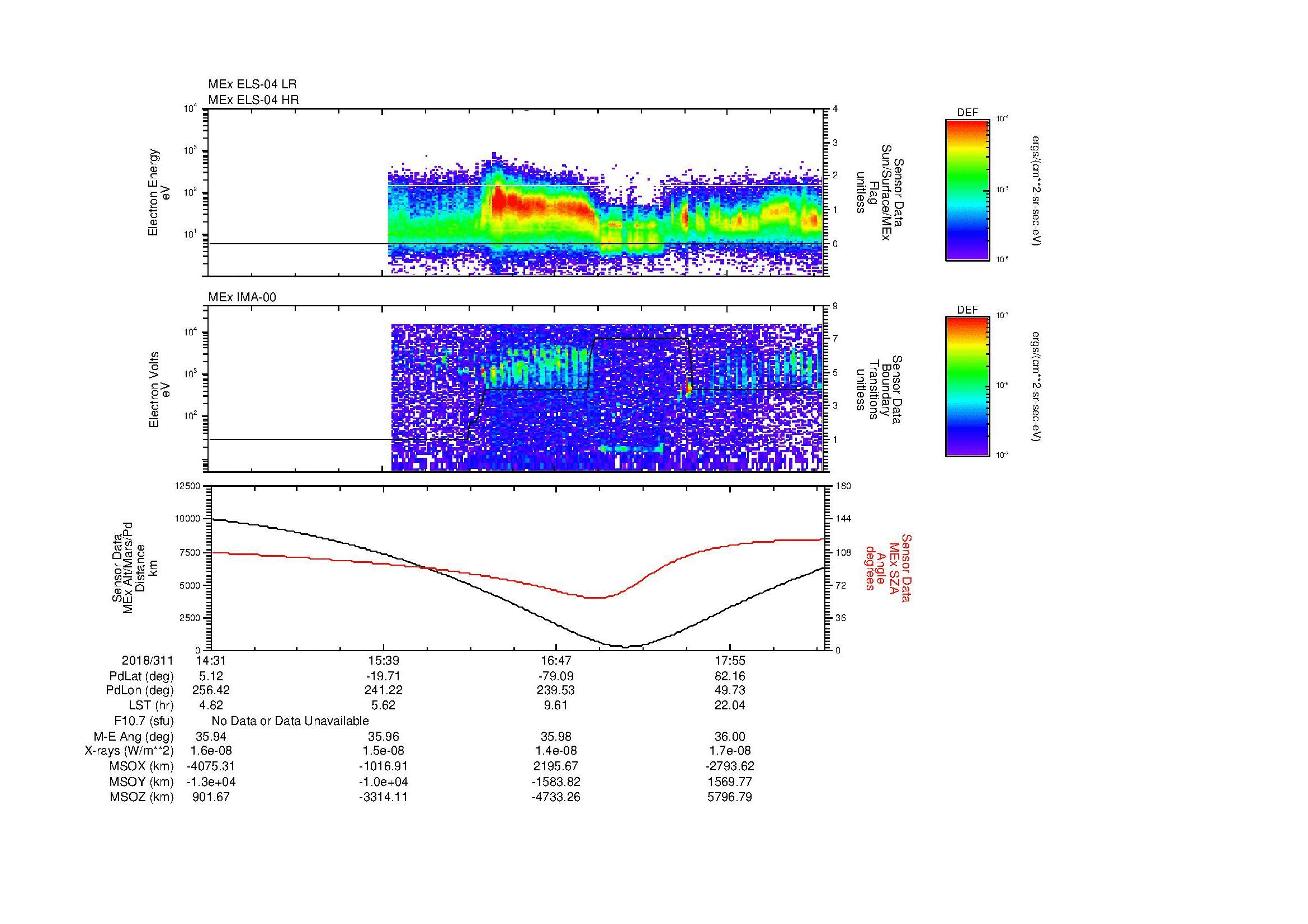
Task: Click the 'Electron Volts eV' axis label
Action: tap(159, 390)
